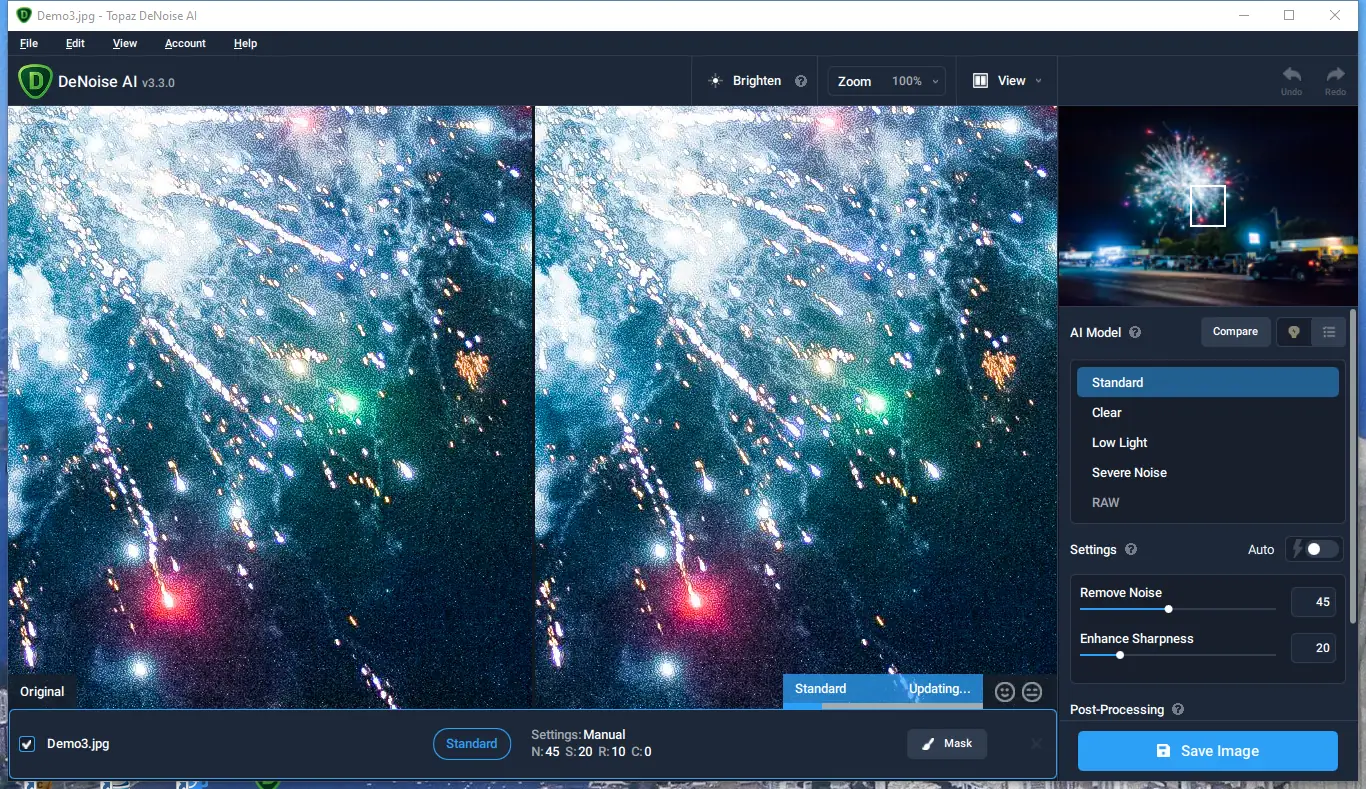Click the 'Settings: Manual' text

pyautogui.click(x=578, y=735)
